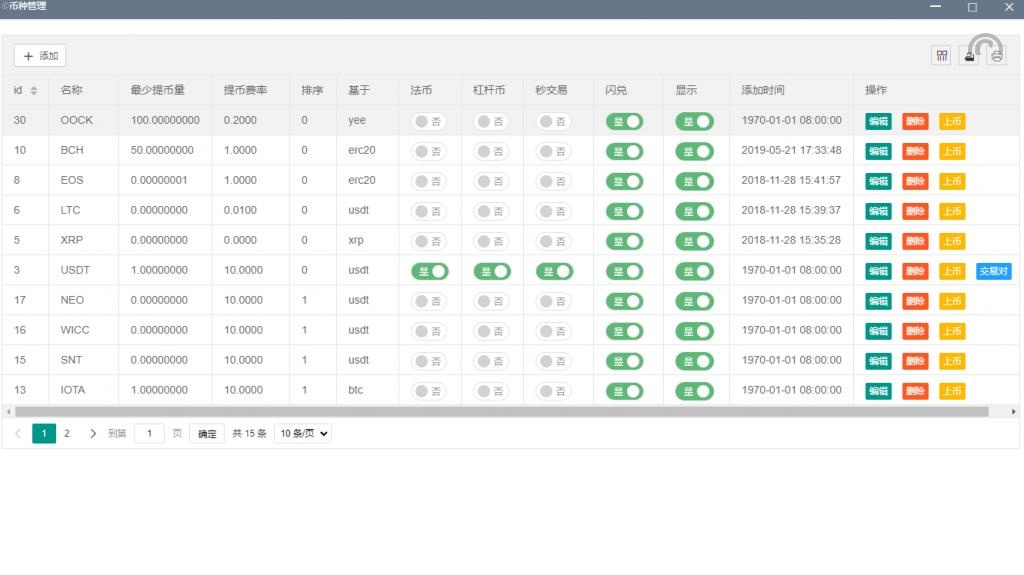
Task: Click the page number input field
Action: (x=149, y=434)
